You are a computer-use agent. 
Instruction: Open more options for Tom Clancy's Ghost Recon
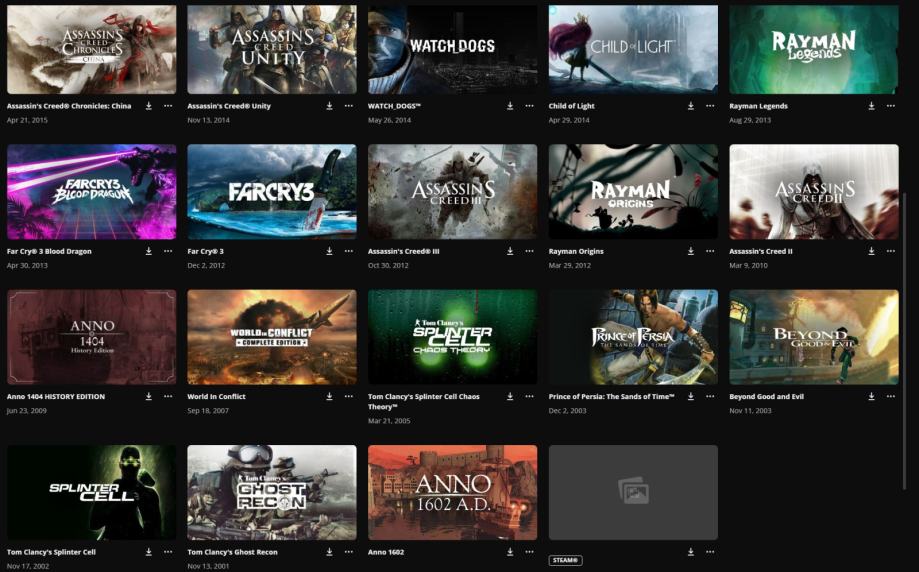[349, 551]
